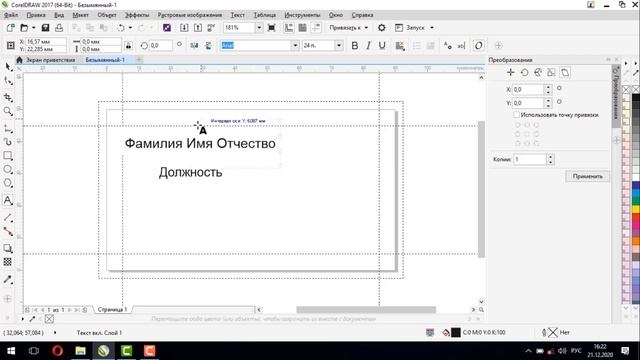Click the horizontal scrollbar thumb
The height and width of the screenshot is (360, 640).
coord(366,310)
